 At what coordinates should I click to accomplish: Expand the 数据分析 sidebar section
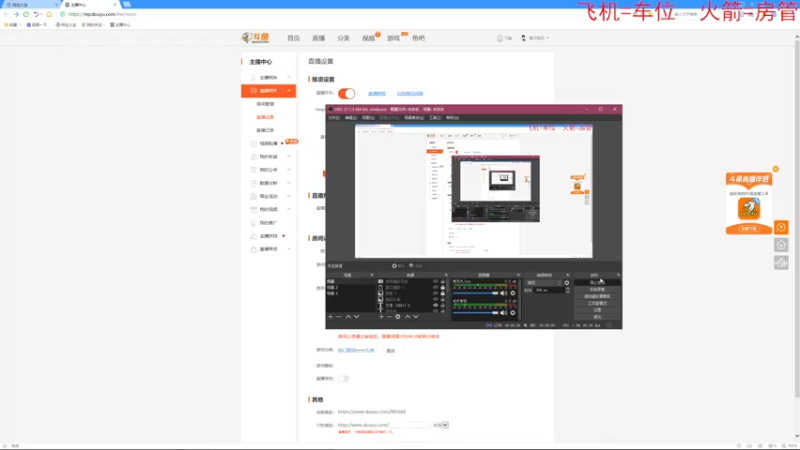tap(289, 183)
